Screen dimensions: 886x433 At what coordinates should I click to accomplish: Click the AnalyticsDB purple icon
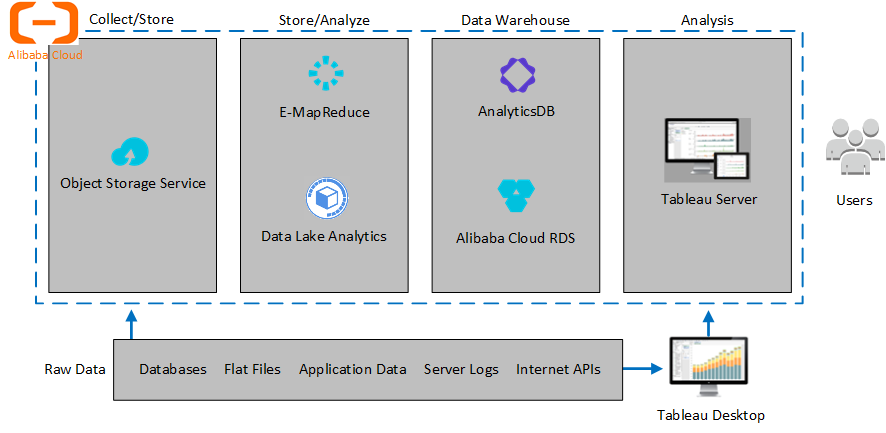coord(516,76)
